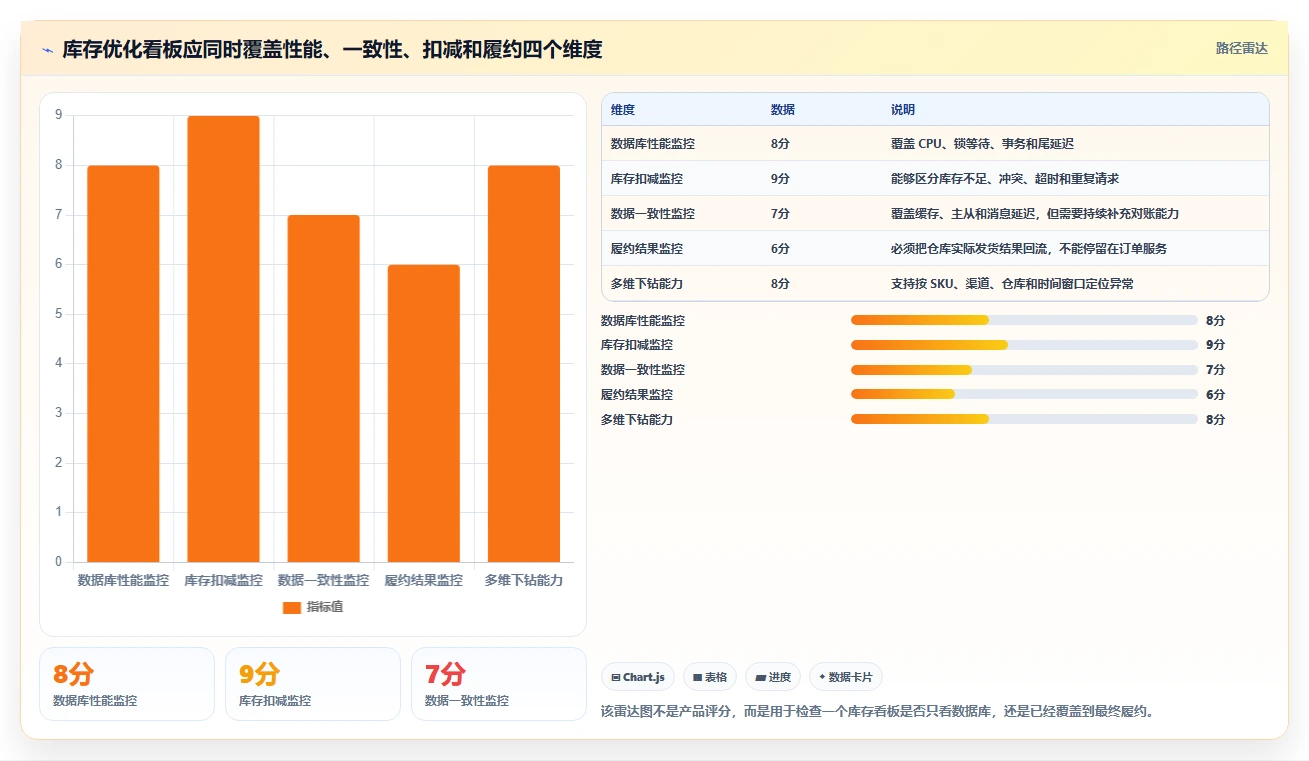Click the 多维下钻能力 progress bar

pos(1024,419)
